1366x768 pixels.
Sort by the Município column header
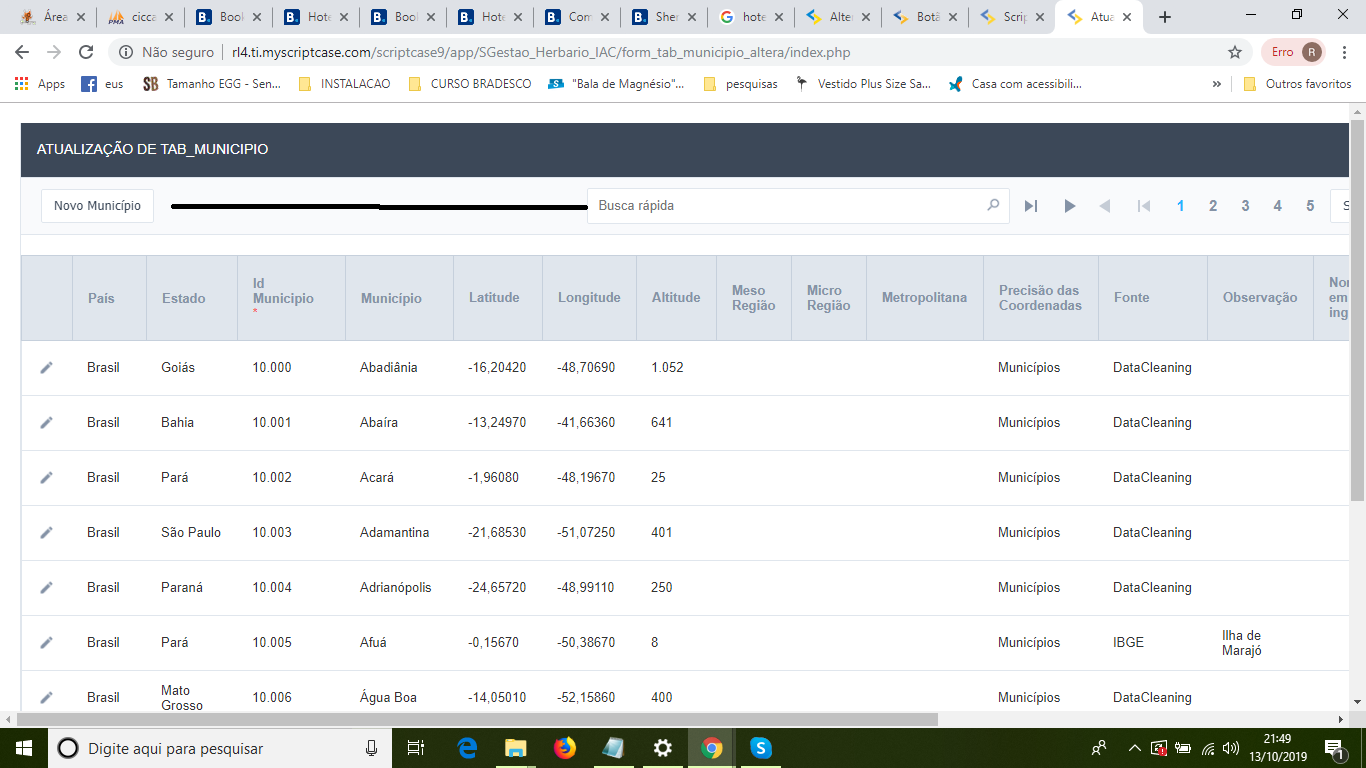tap(391, 298)
